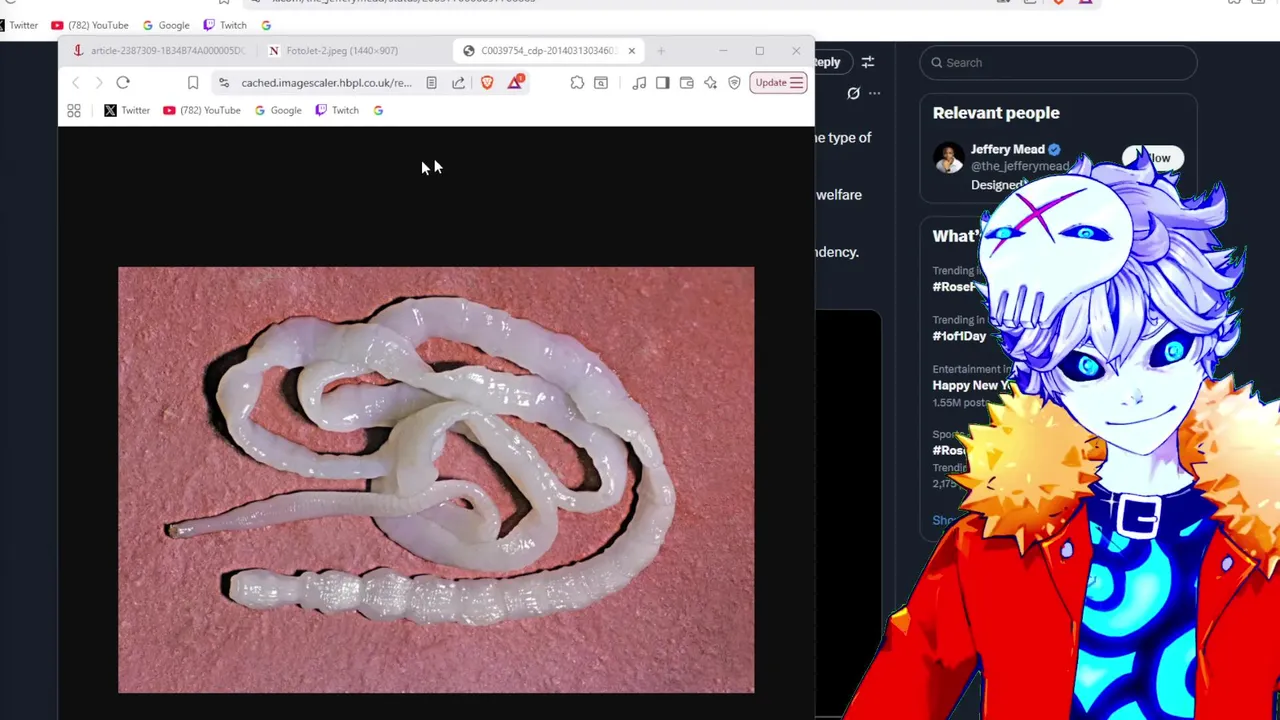Toggle reader mode icon in address bar
This screenshot has width=1280, height=720.
[431, 83]
